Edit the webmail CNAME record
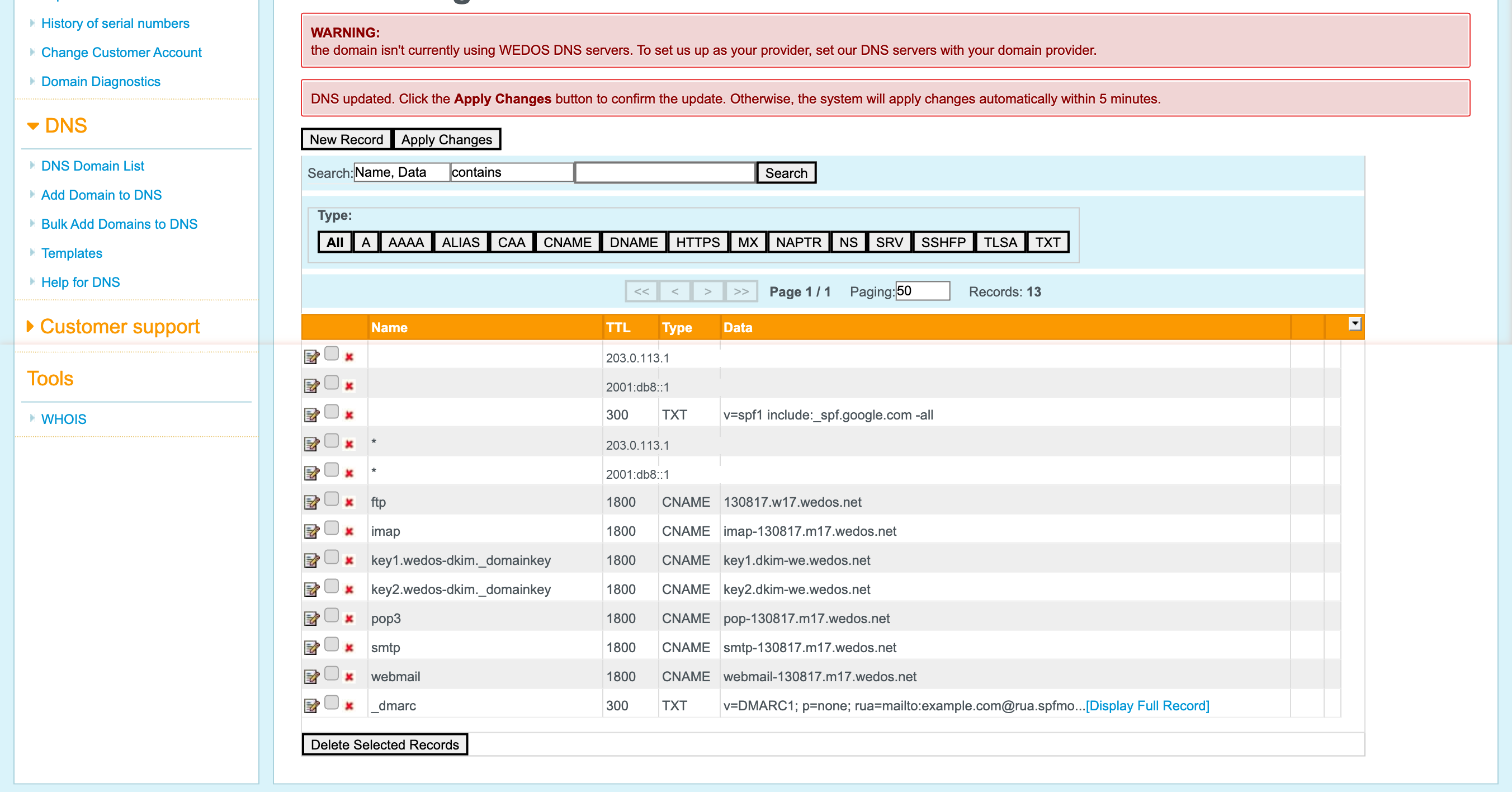 311,676
